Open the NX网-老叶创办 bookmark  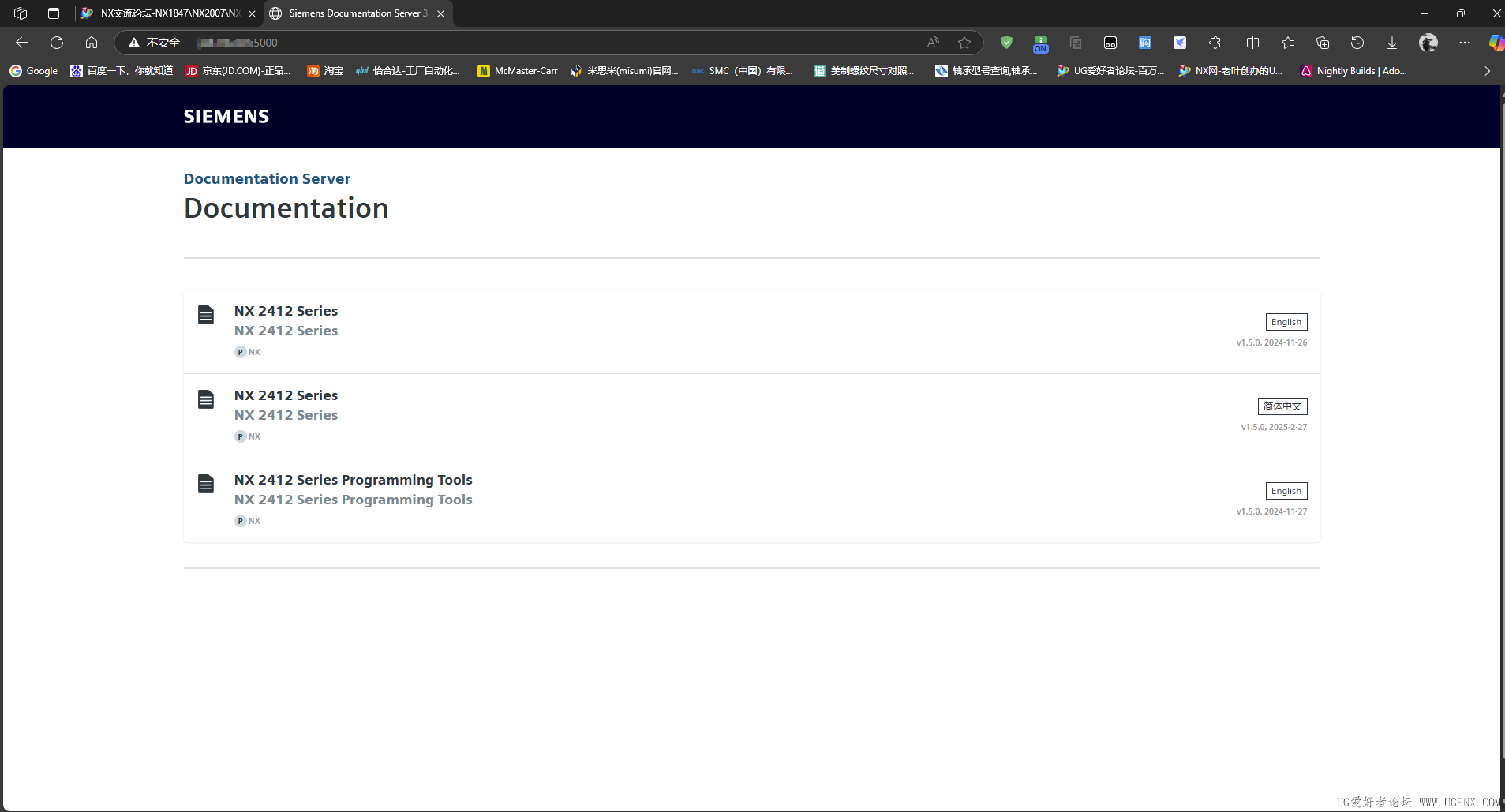(x=1231, y=71)
